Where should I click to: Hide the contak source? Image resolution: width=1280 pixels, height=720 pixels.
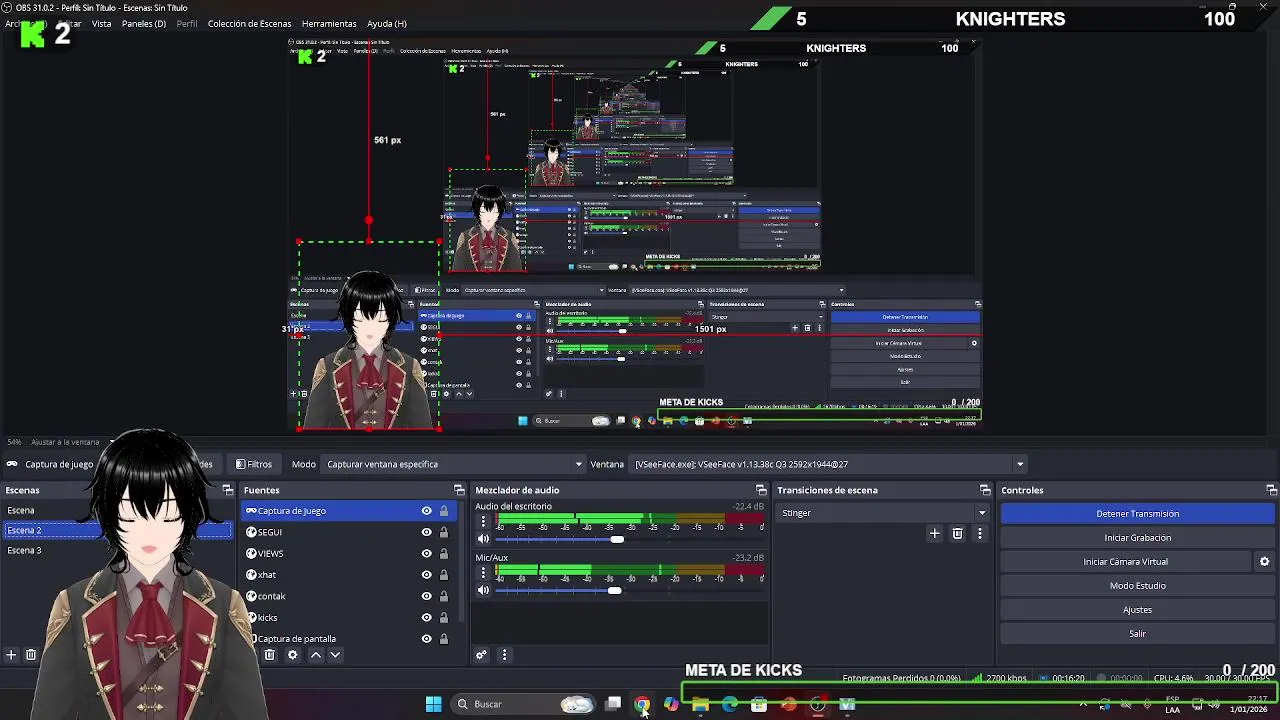[426, 596]
